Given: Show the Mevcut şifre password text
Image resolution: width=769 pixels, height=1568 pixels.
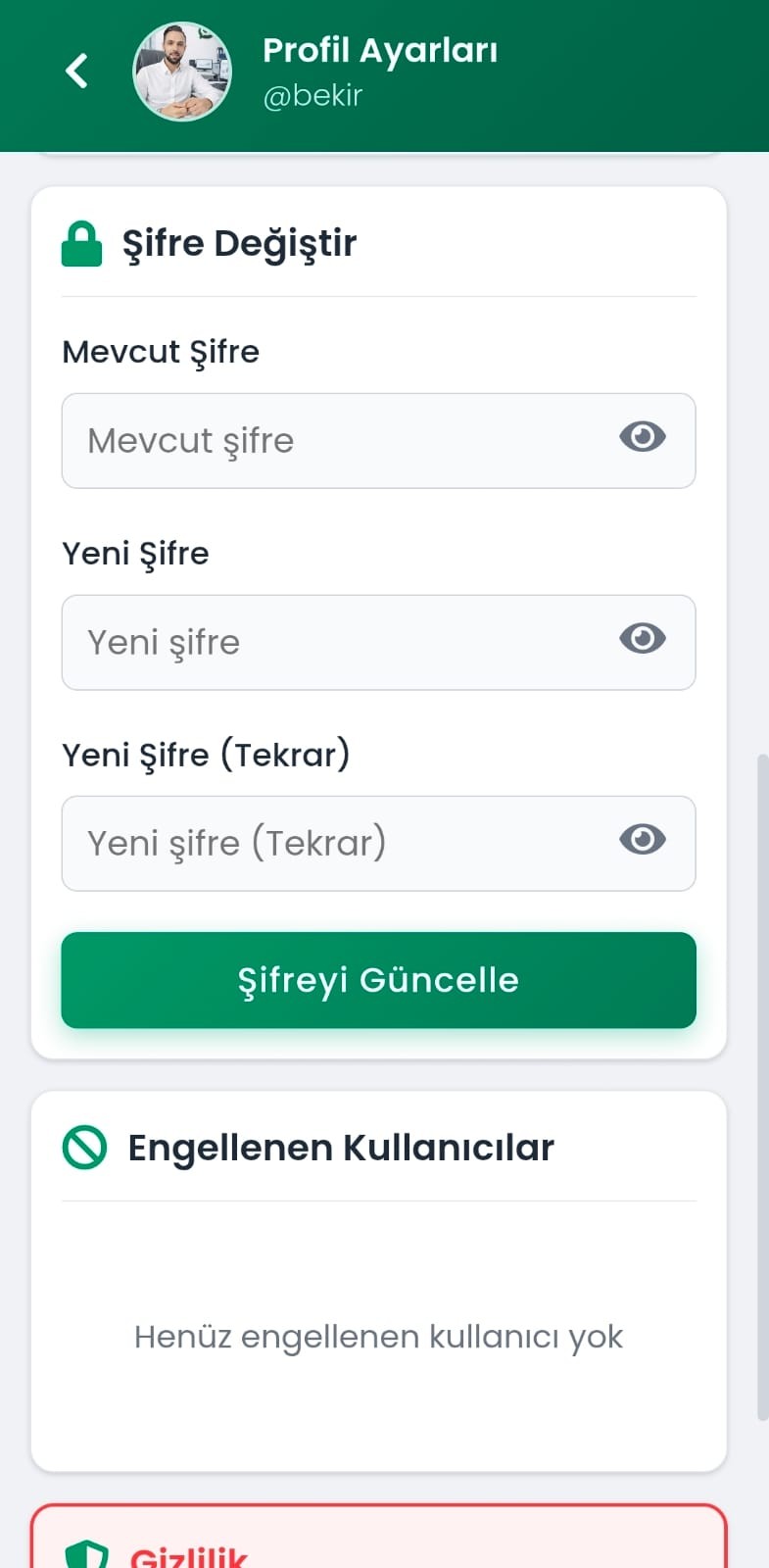Looking at the screenshot, I should coord(643,437).
